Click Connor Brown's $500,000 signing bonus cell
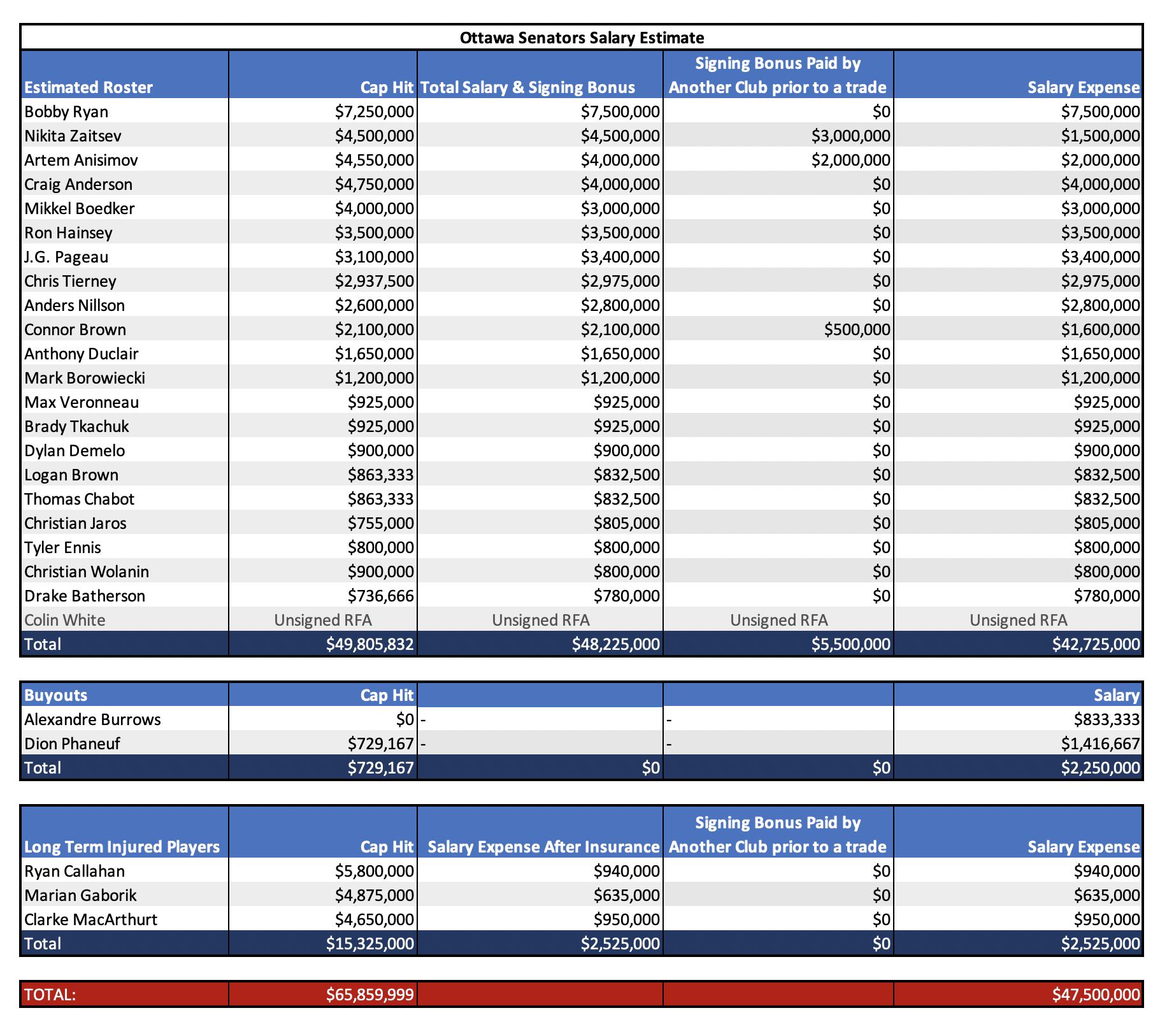 click(778, 329)
